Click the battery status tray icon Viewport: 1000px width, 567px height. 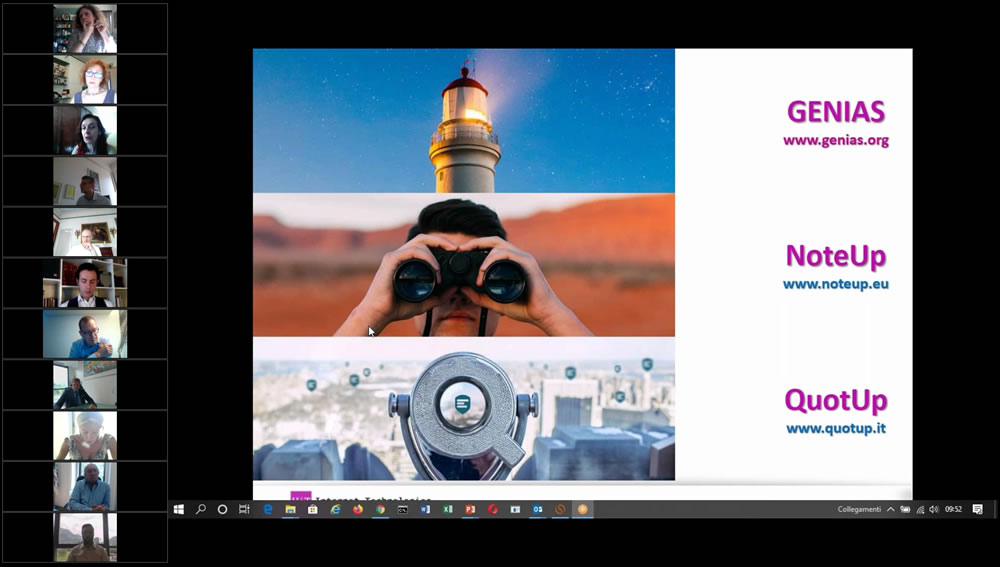tap(905, 509)
